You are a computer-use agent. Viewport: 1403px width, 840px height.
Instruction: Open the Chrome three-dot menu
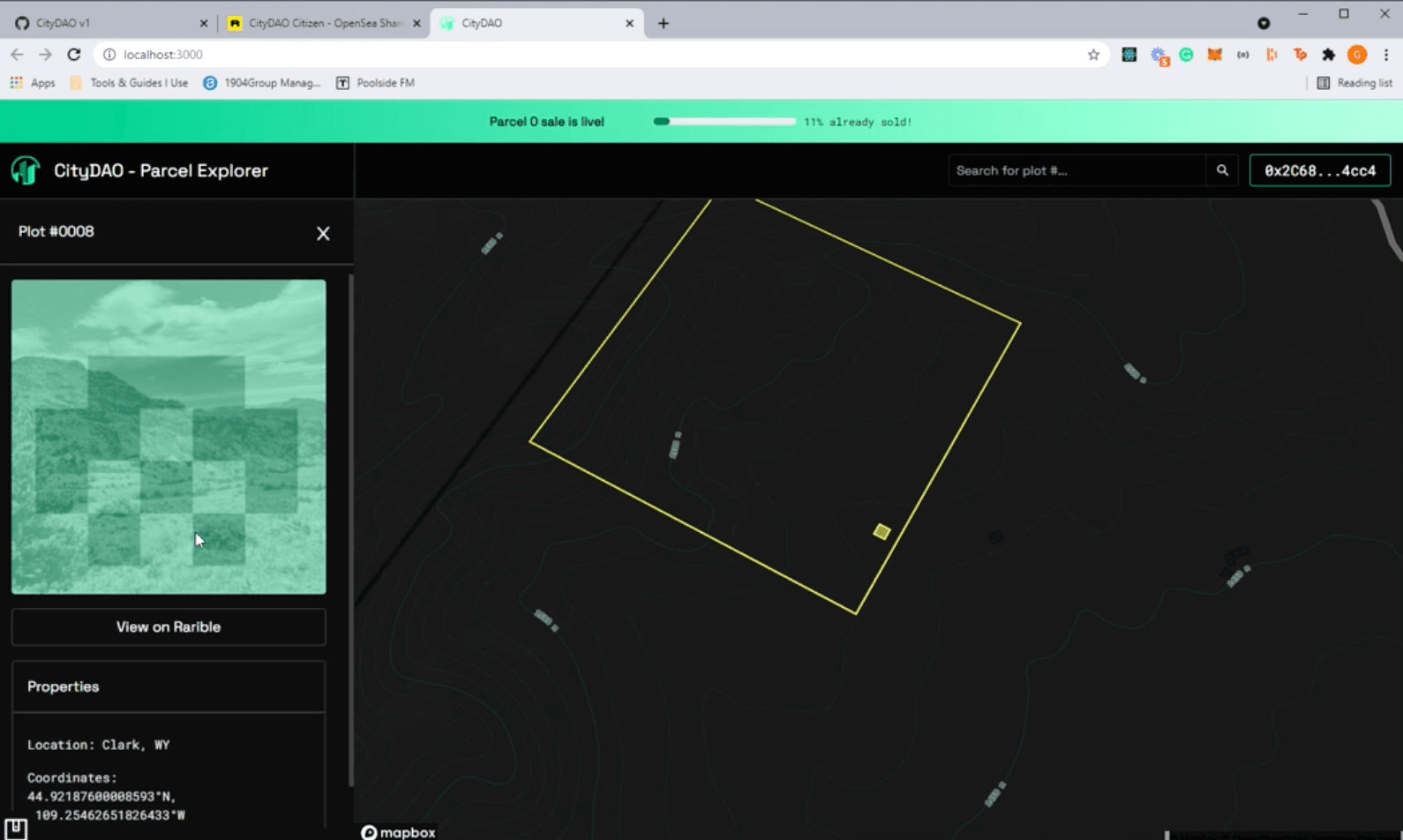tap(1386, 55)
